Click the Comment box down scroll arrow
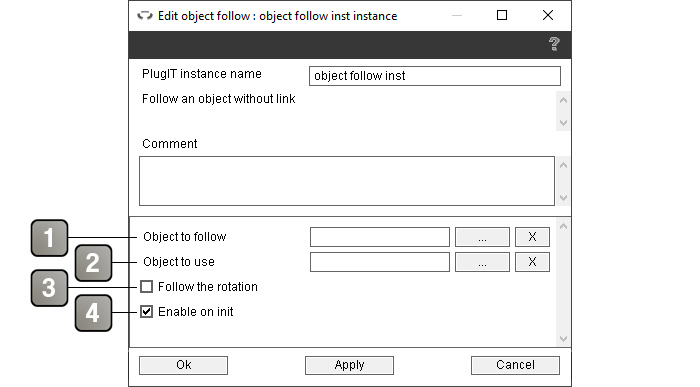Viewport: 700px width, 387px height. click(563, 197)
